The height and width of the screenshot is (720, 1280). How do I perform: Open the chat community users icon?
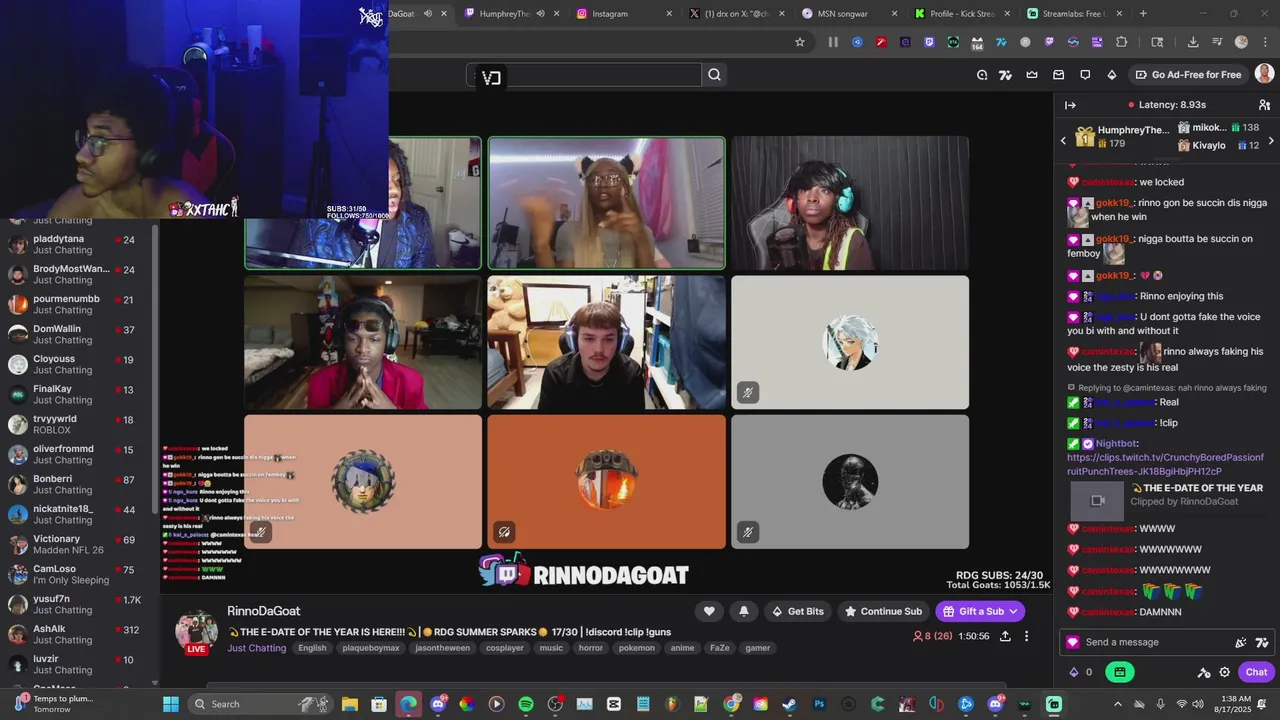coord(1264,105)
